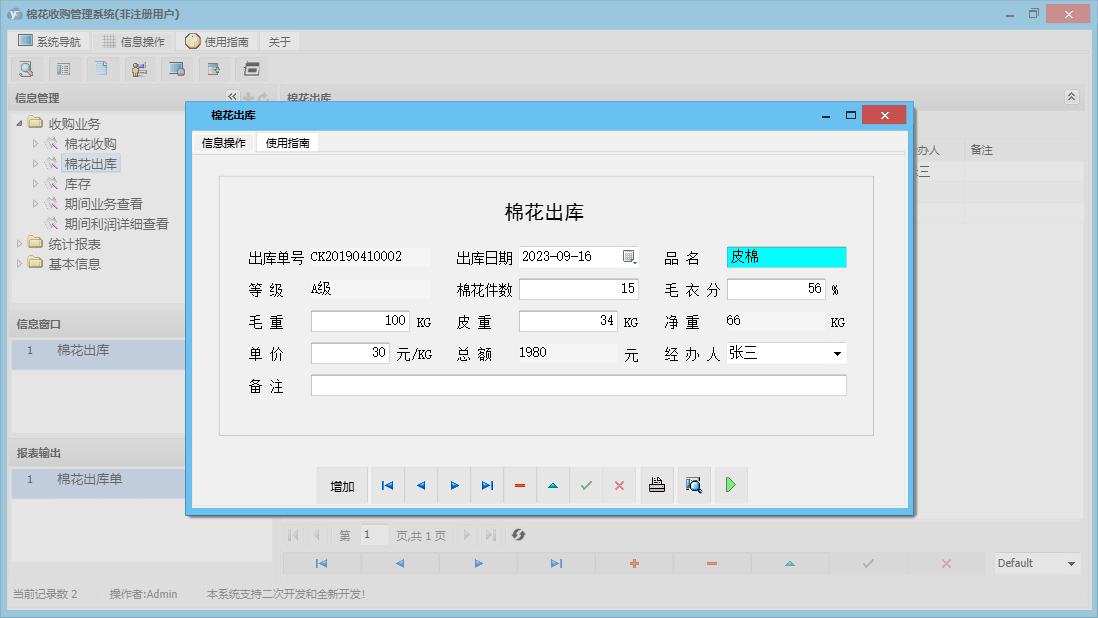Click the 增加 button to add a record
Screen dimensions: 1098x618
343,485
